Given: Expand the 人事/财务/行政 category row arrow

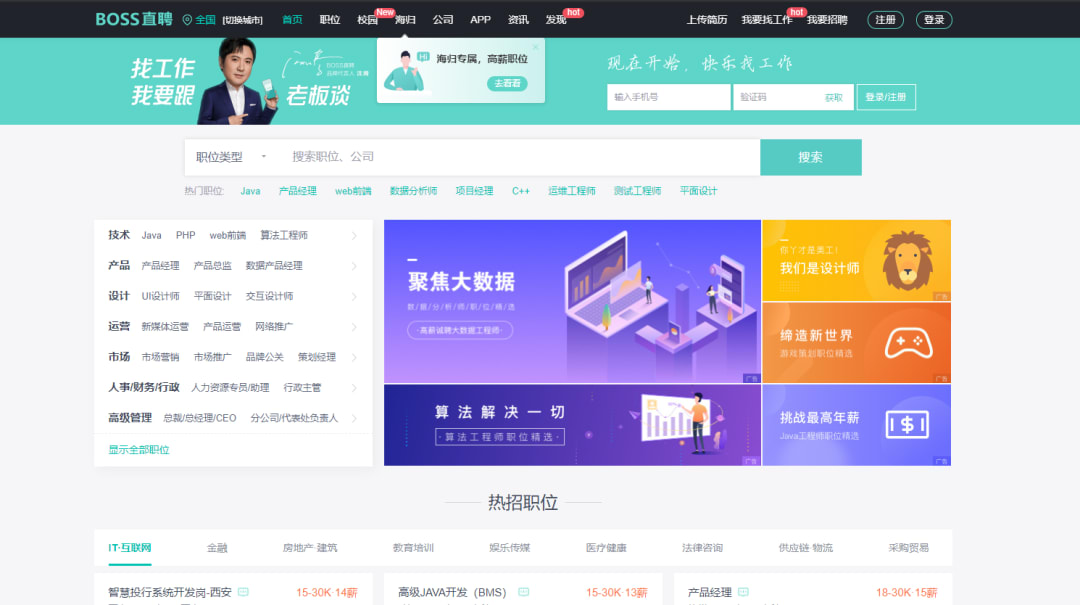Looking at the screenshot, I should [x=354, y=388].
